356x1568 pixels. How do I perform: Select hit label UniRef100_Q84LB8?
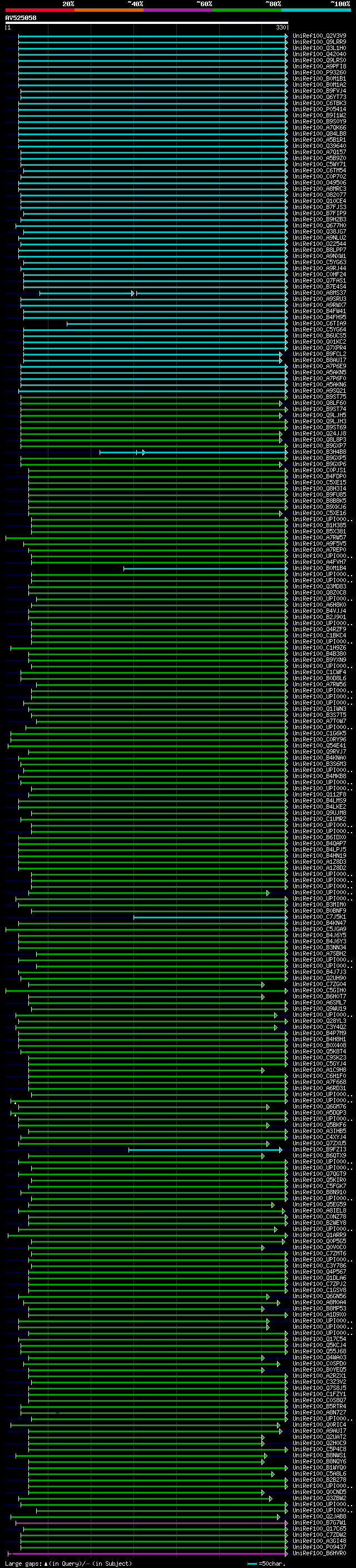pyautogui.click(x=319, y=134)
